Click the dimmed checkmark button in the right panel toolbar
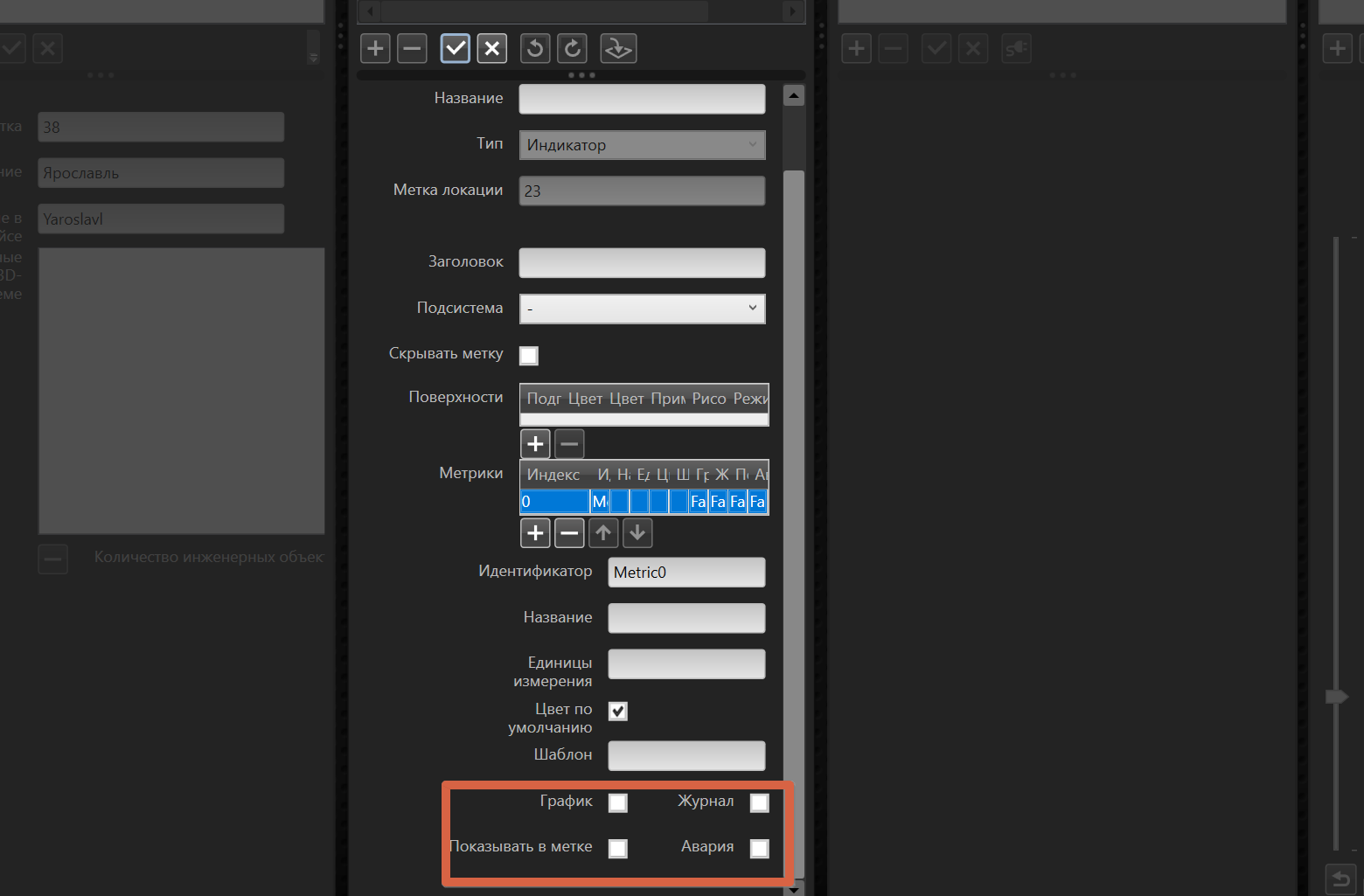The height and width of the screenshot is (896, 1364). coord(936,48)
